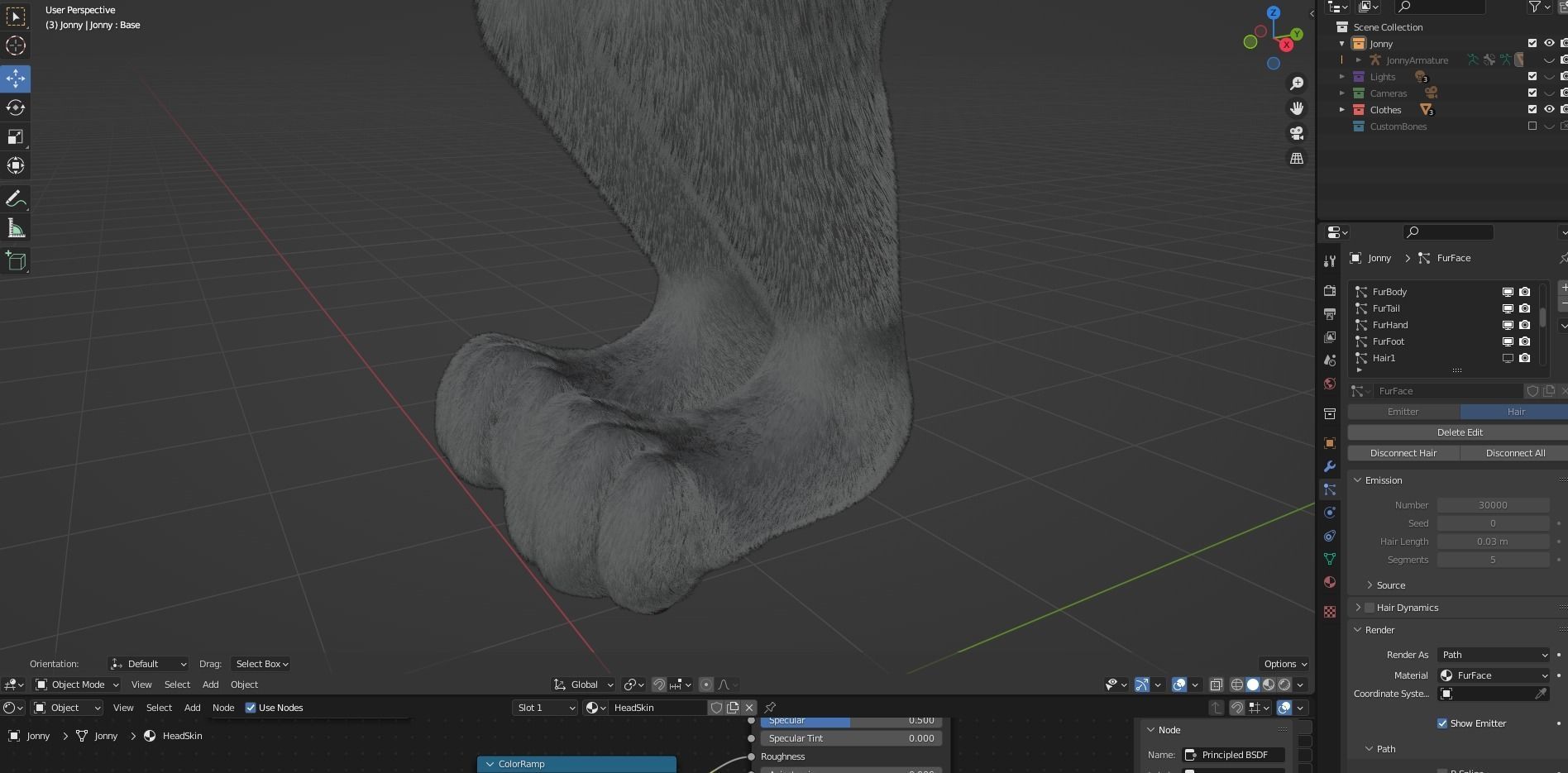
Task: Open the Render properties tab
Action: point(1330,291)
